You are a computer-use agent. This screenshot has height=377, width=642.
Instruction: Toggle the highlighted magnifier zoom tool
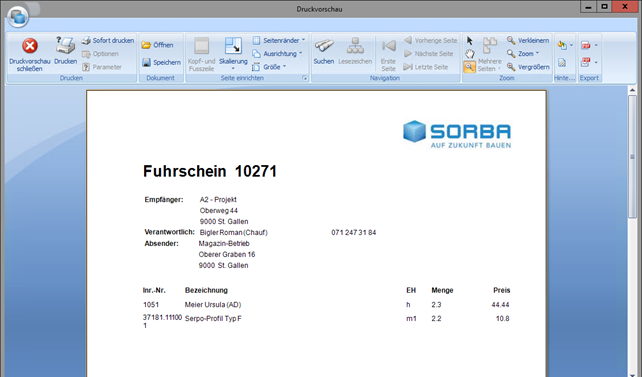coord(470,67)
